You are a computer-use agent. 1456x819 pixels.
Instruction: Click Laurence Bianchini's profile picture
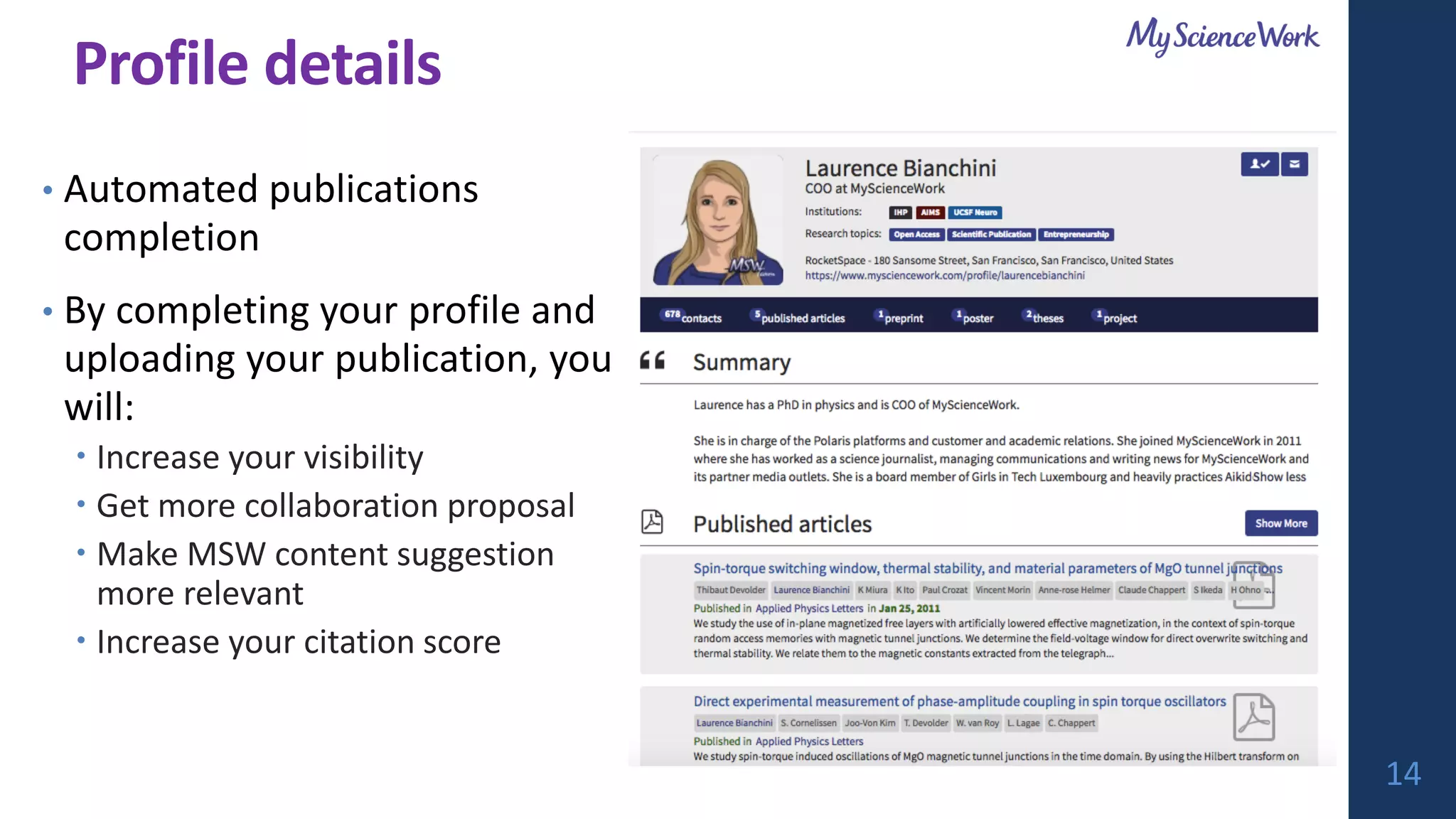(718, 220)
